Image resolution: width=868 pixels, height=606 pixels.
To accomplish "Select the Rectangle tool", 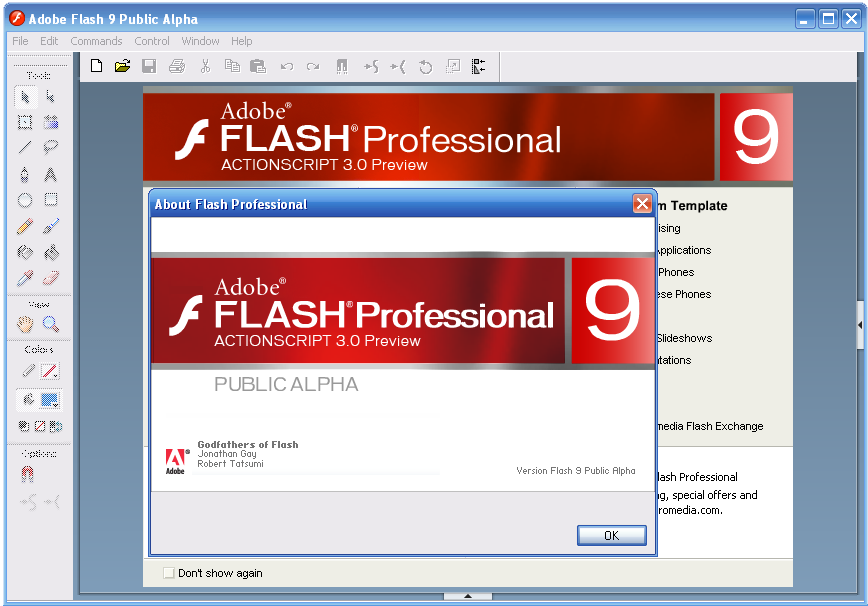I will click(x=50, y=200).
